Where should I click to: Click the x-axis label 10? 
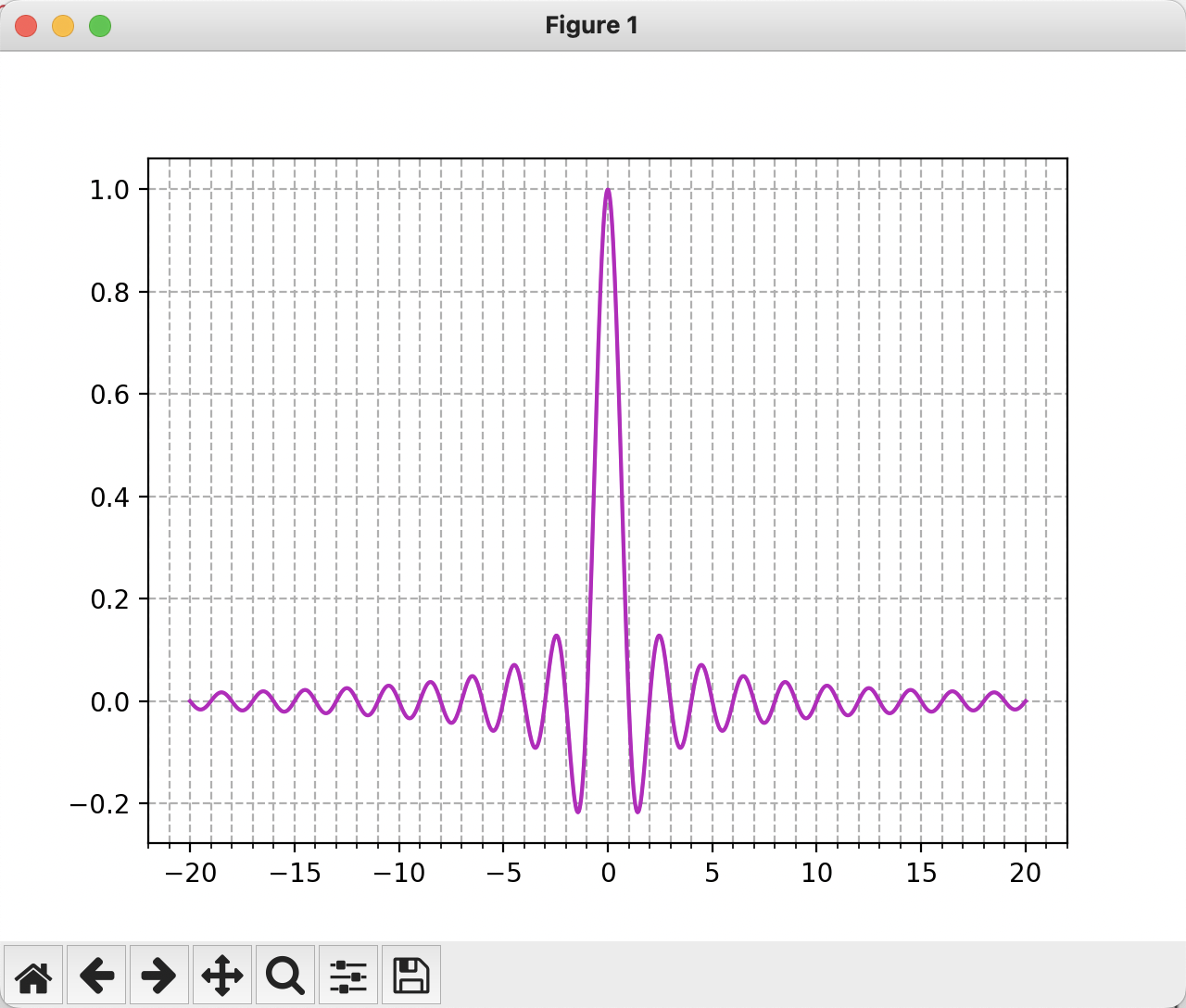[x=816, y=873]
